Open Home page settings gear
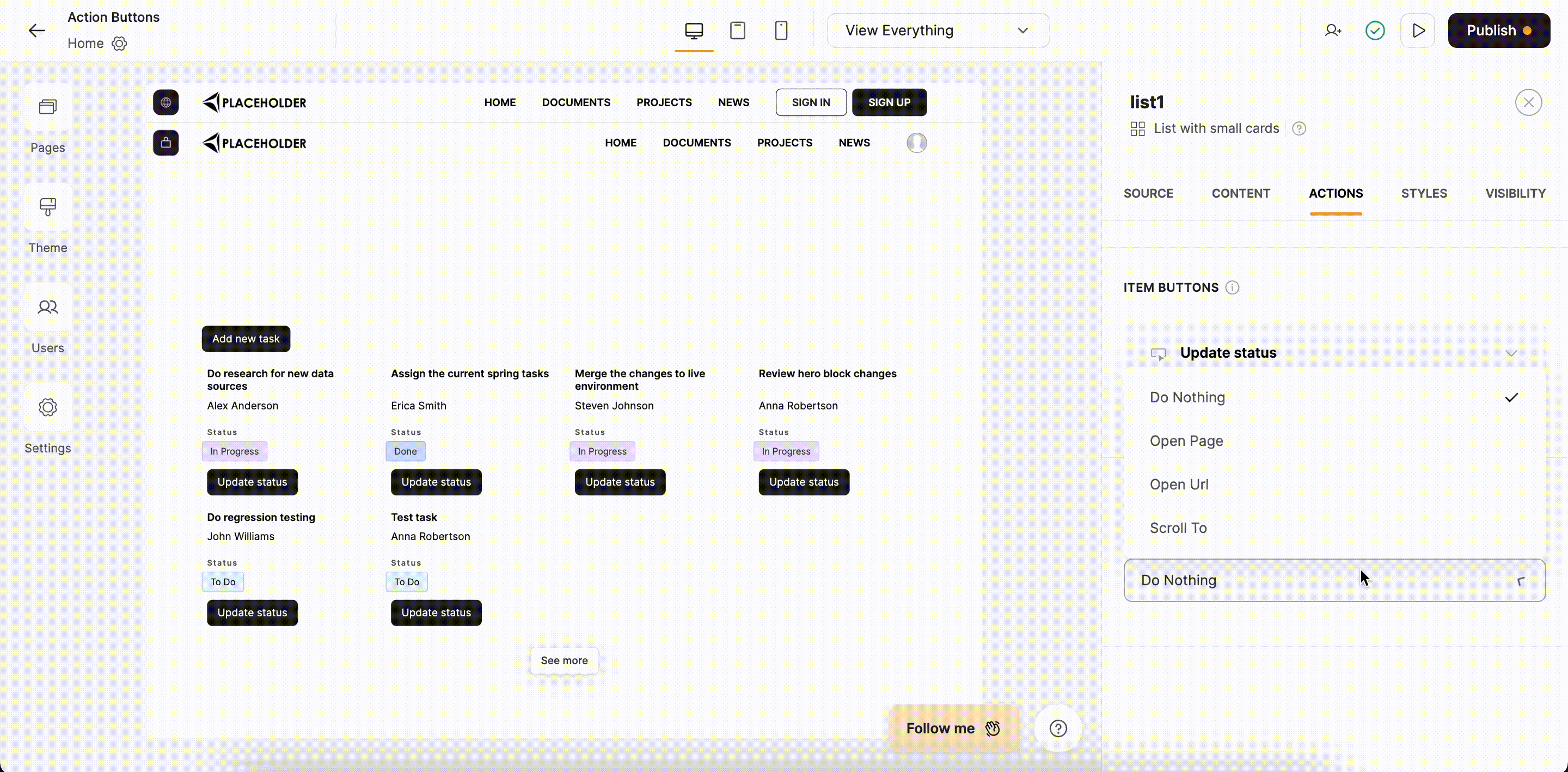 coord(119,43)
